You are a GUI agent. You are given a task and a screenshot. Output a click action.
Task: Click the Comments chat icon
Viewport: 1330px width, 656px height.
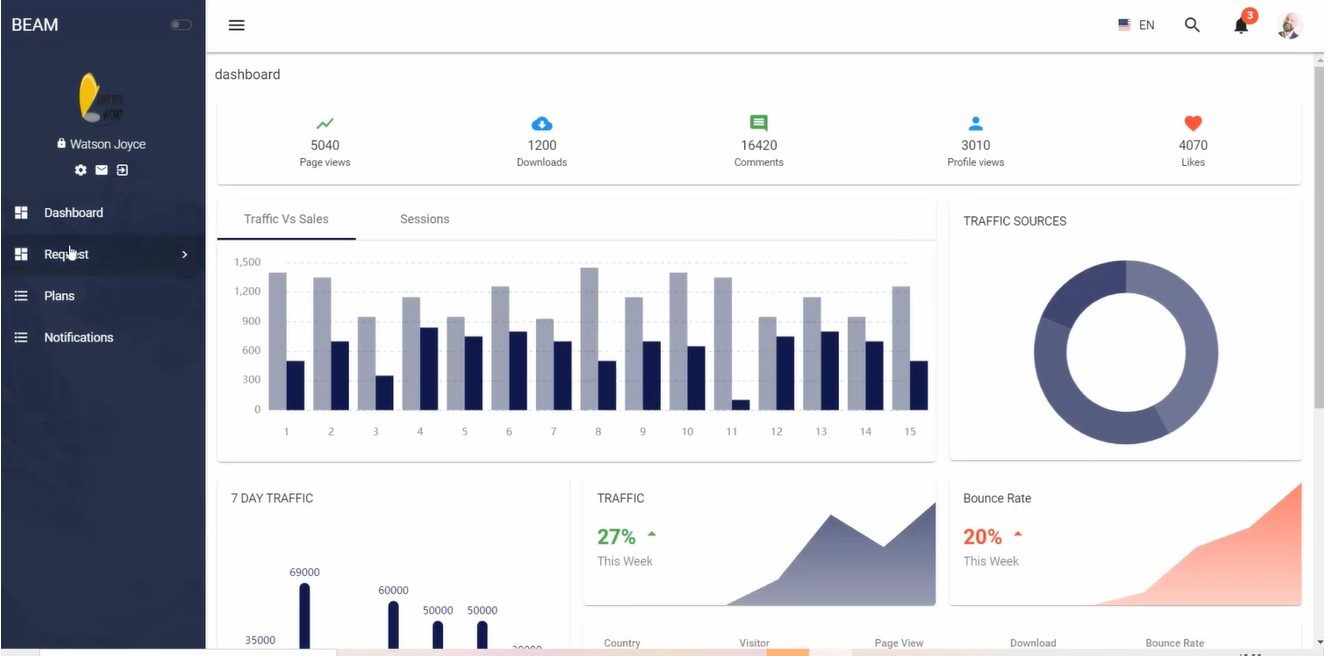[759, 124]
